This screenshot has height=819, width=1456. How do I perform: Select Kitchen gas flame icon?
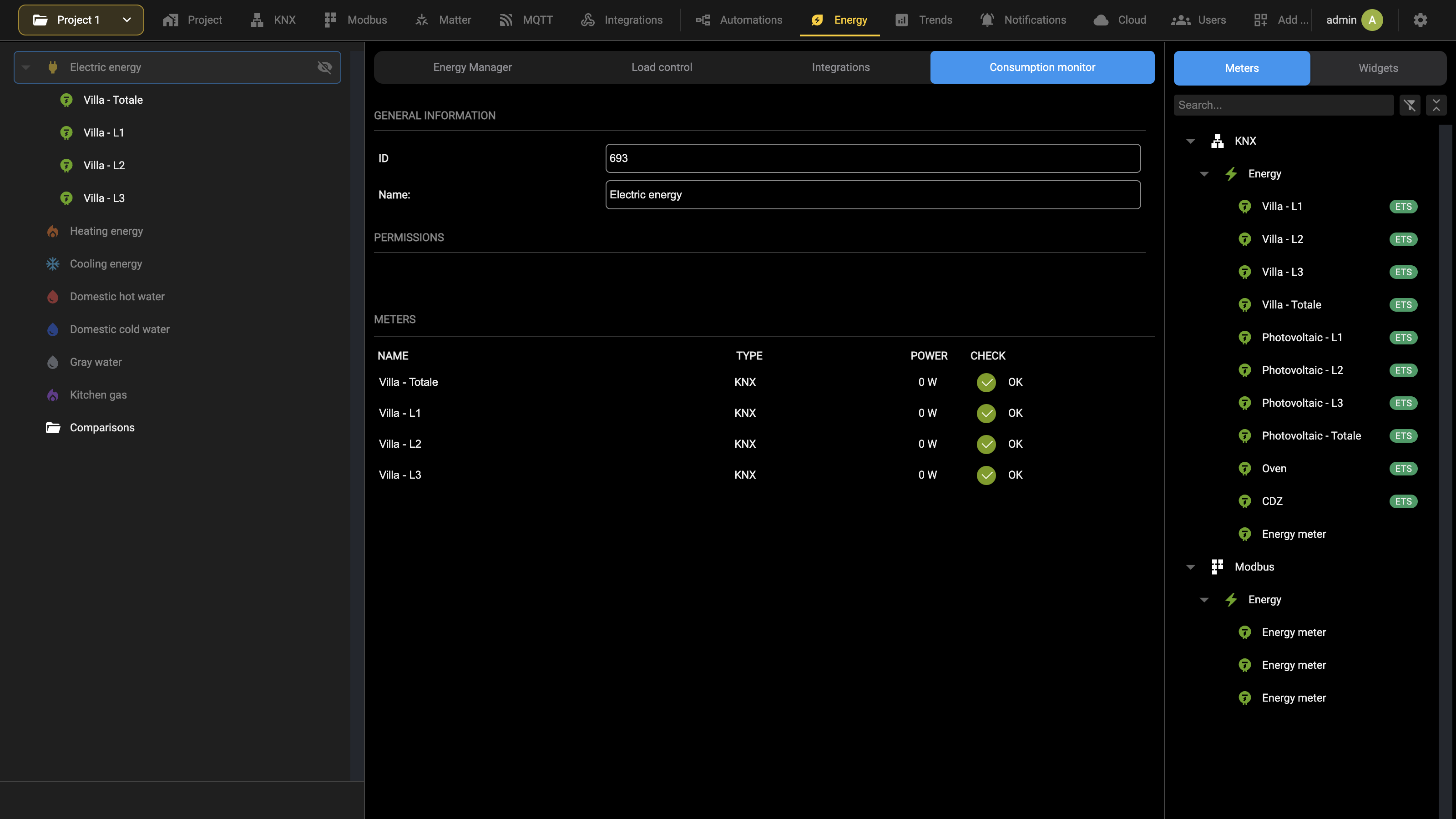click(x=53, y=395)
